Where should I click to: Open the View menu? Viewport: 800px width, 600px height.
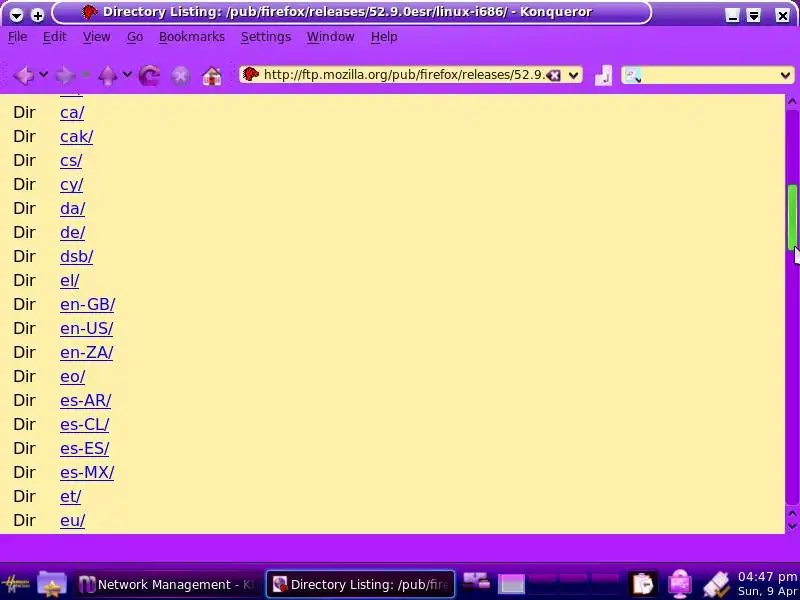click(96, 37)
